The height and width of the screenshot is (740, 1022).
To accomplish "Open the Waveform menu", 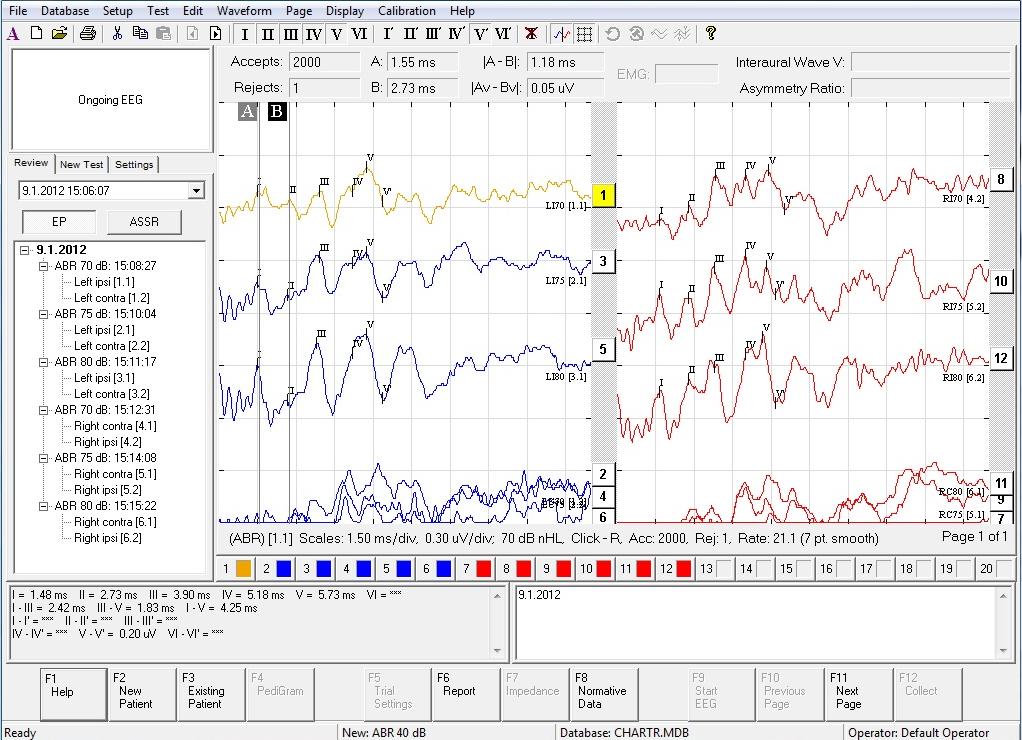I will click(244, 10).
